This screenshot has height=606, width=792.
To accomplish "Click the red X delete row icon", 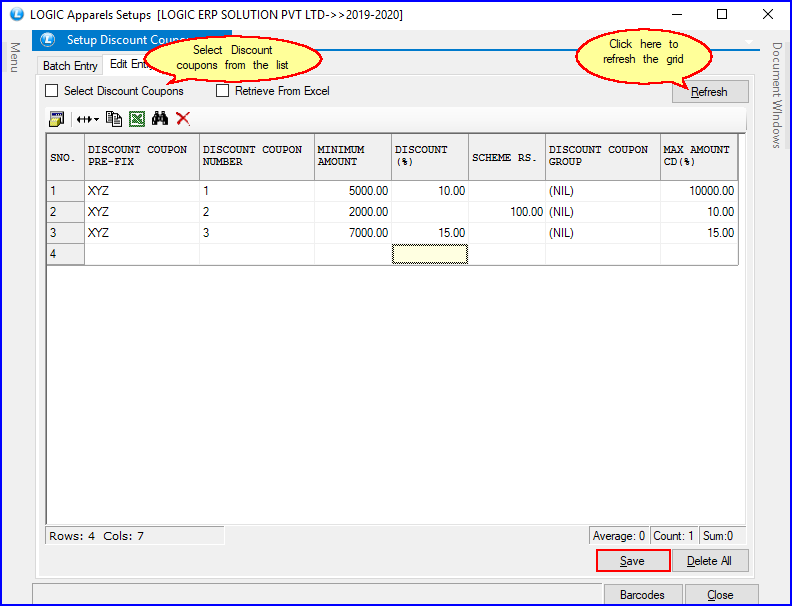I will click(x=183, y=119).
